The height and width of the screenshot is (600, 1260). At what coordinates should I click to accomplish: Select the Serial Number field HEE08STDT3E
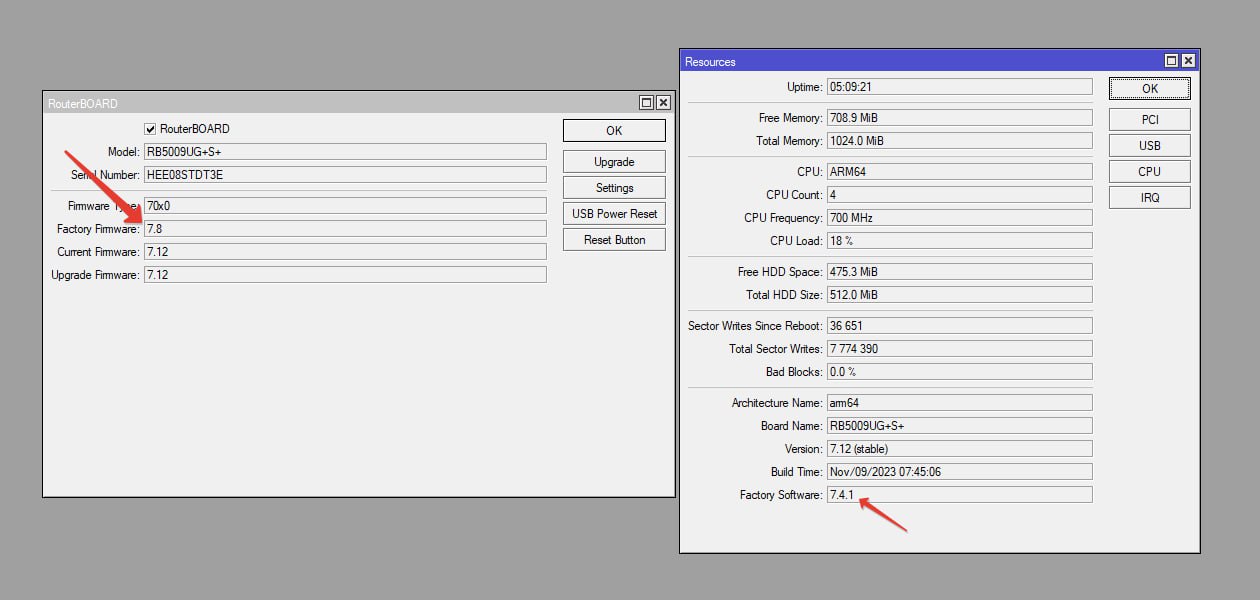point(345,175)
